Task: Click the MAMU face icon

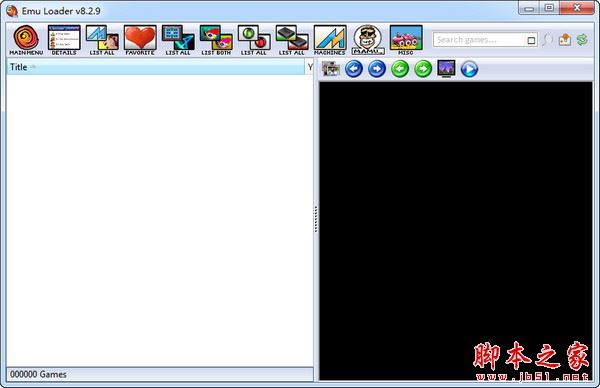Action: (x=368, y=40)
